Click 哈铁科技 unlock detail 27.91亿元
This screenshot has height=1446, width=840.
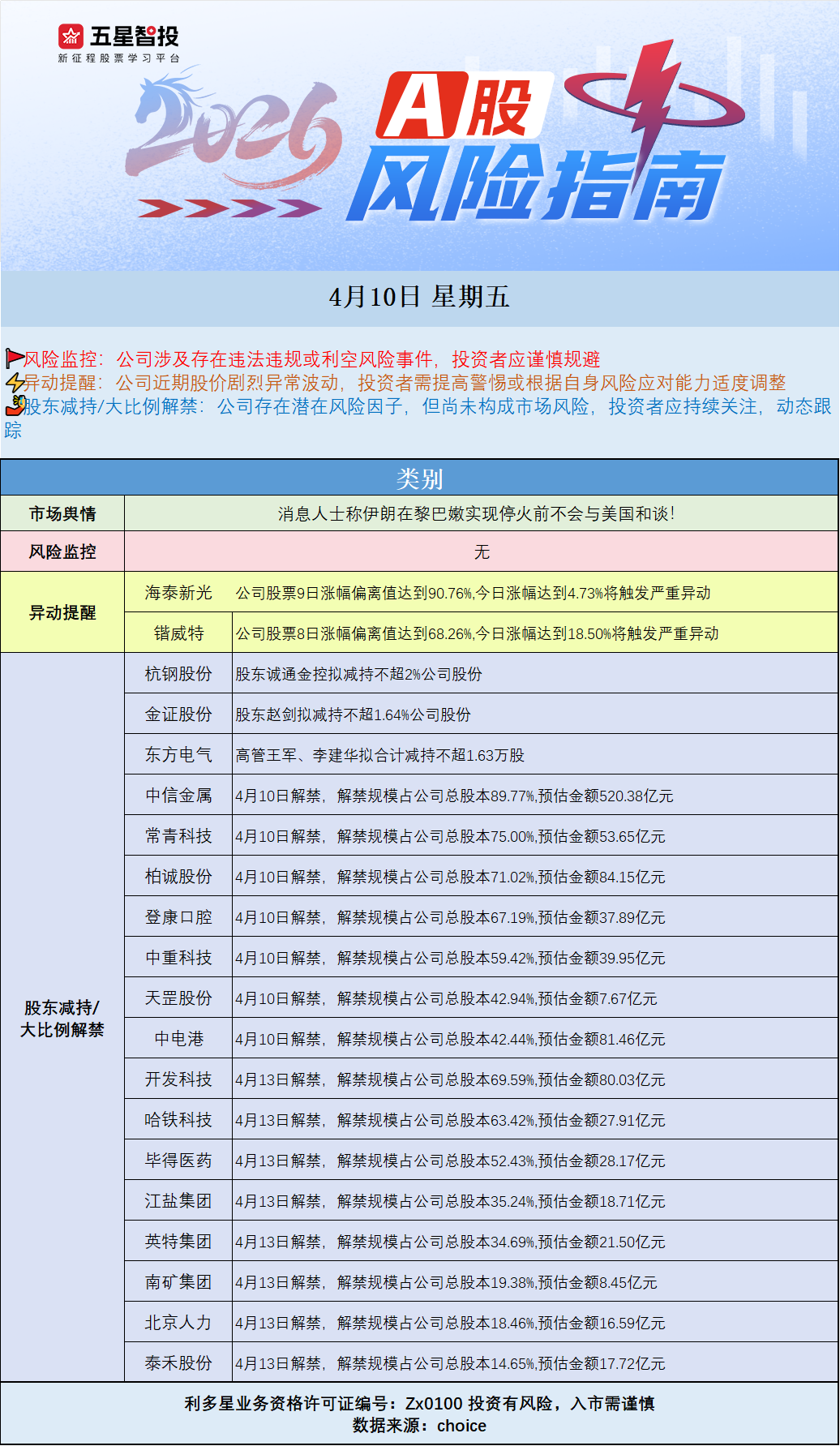pos(450,1120)
